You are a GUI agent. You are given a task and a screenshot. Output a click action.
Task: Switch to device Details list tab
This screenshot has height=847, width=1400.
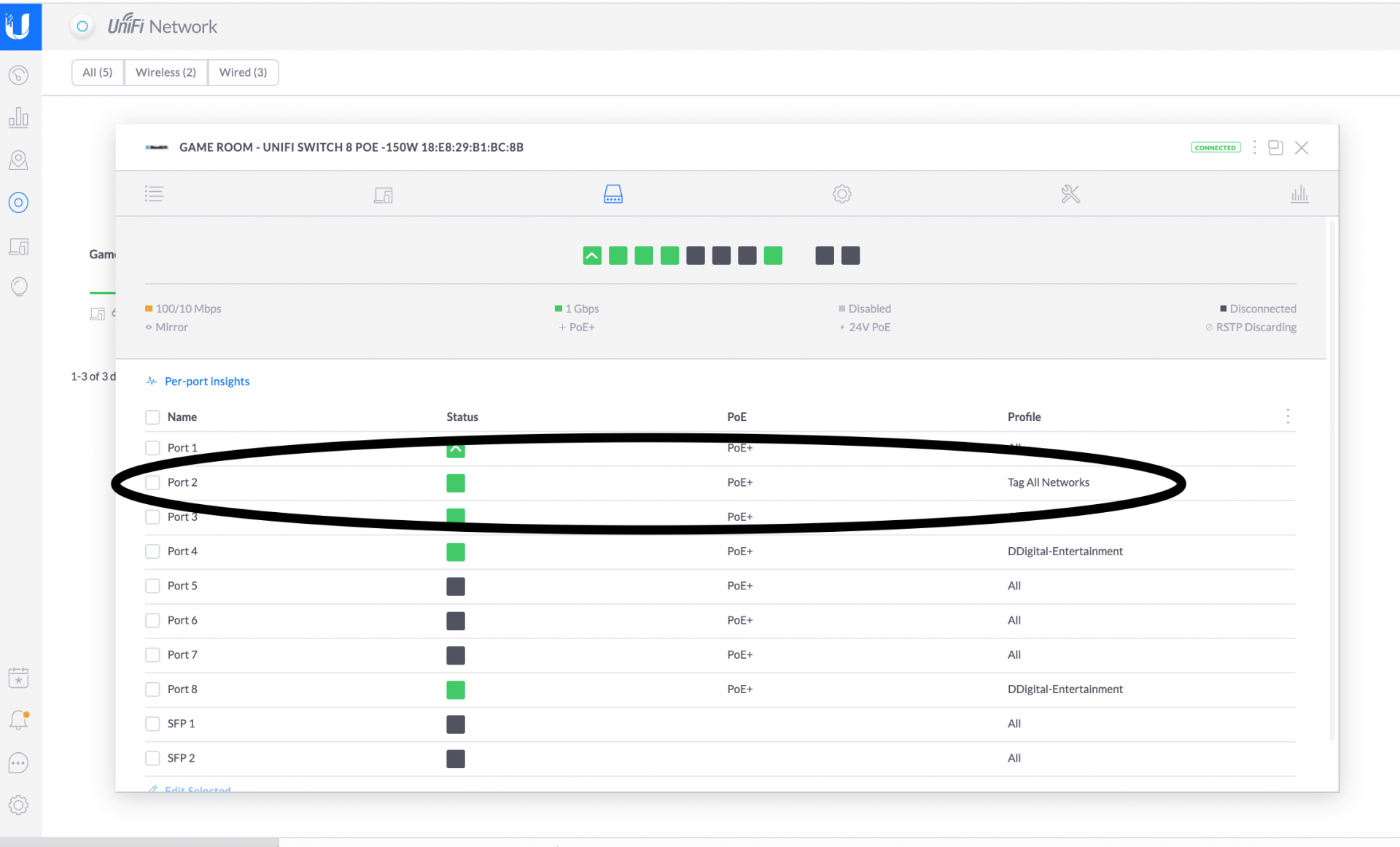(x=154, y=194)
